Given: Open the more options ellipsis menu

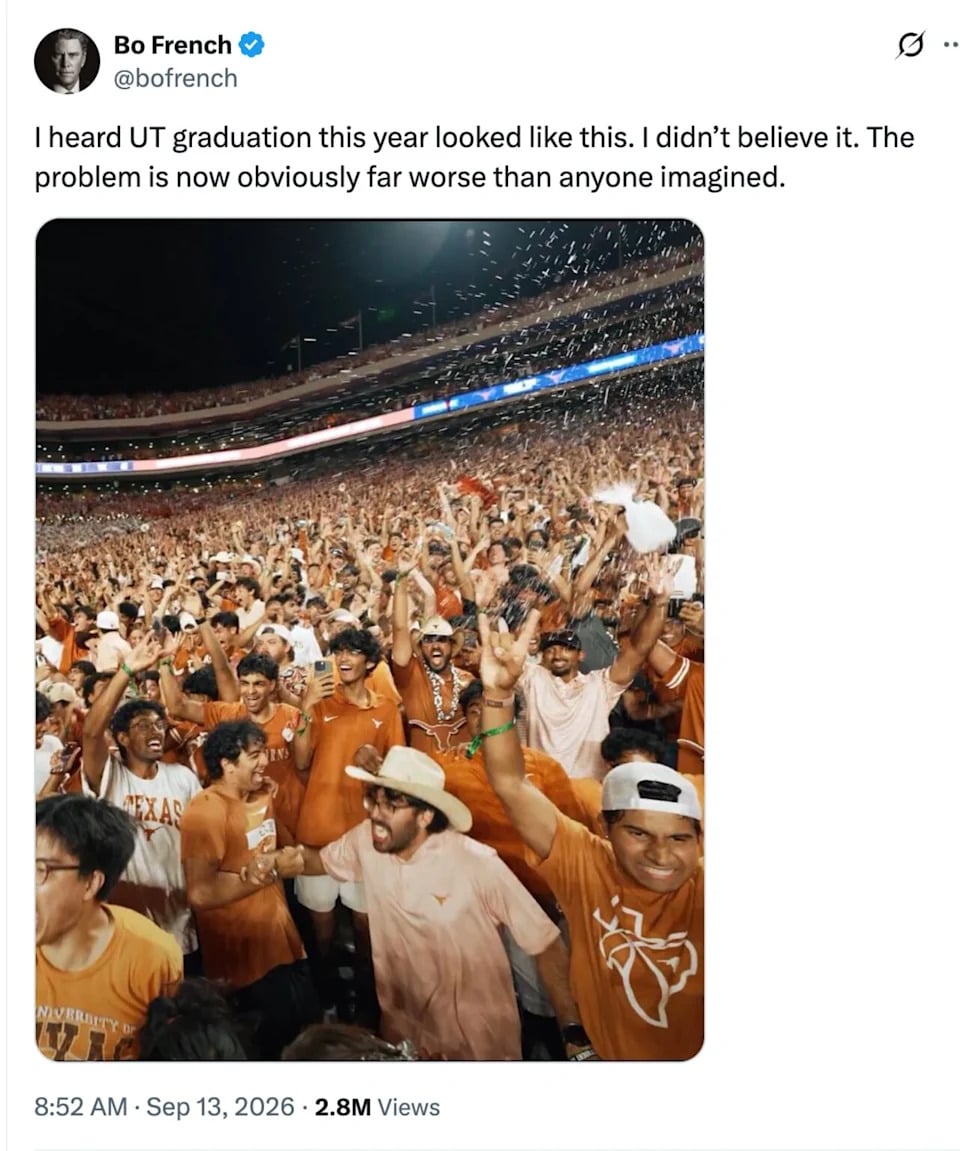Looking at the screenshot, I should point(950,46).
